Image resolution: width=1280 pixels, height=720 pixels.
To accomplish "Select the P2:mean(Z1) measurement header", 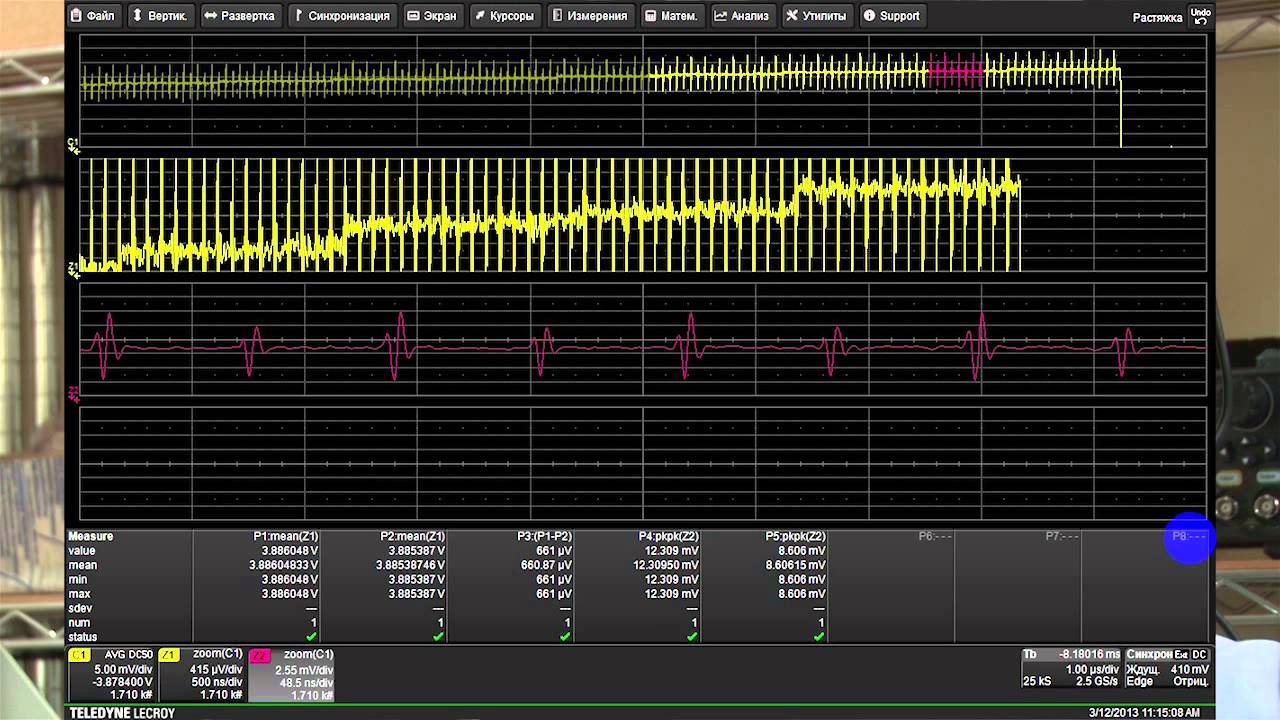I will (x=412, y=537).
